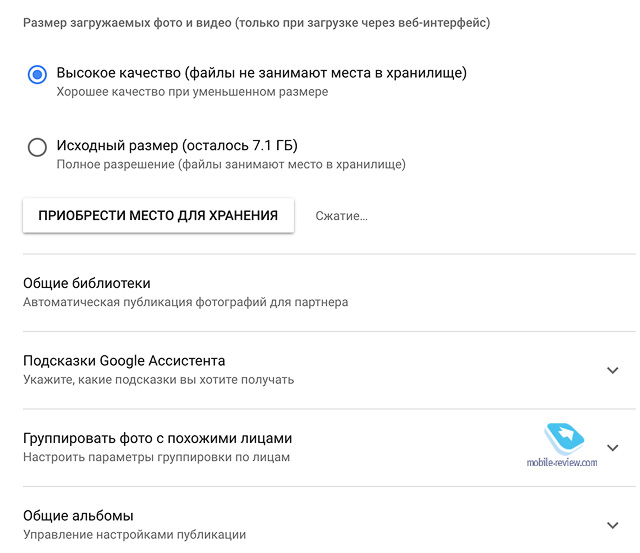
Task: Click the Группировать фото с похожими лицами heading
Action: [x=158, y=438]
